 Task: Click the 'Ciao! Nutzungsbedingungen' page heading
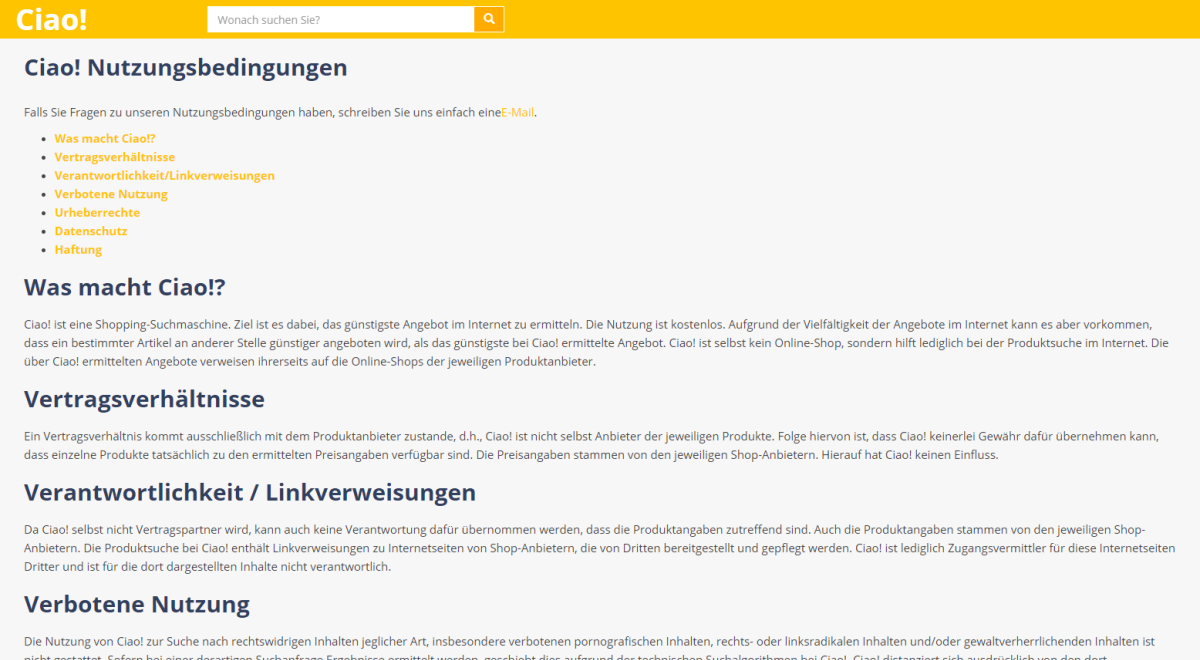click(x=186, y=67)
